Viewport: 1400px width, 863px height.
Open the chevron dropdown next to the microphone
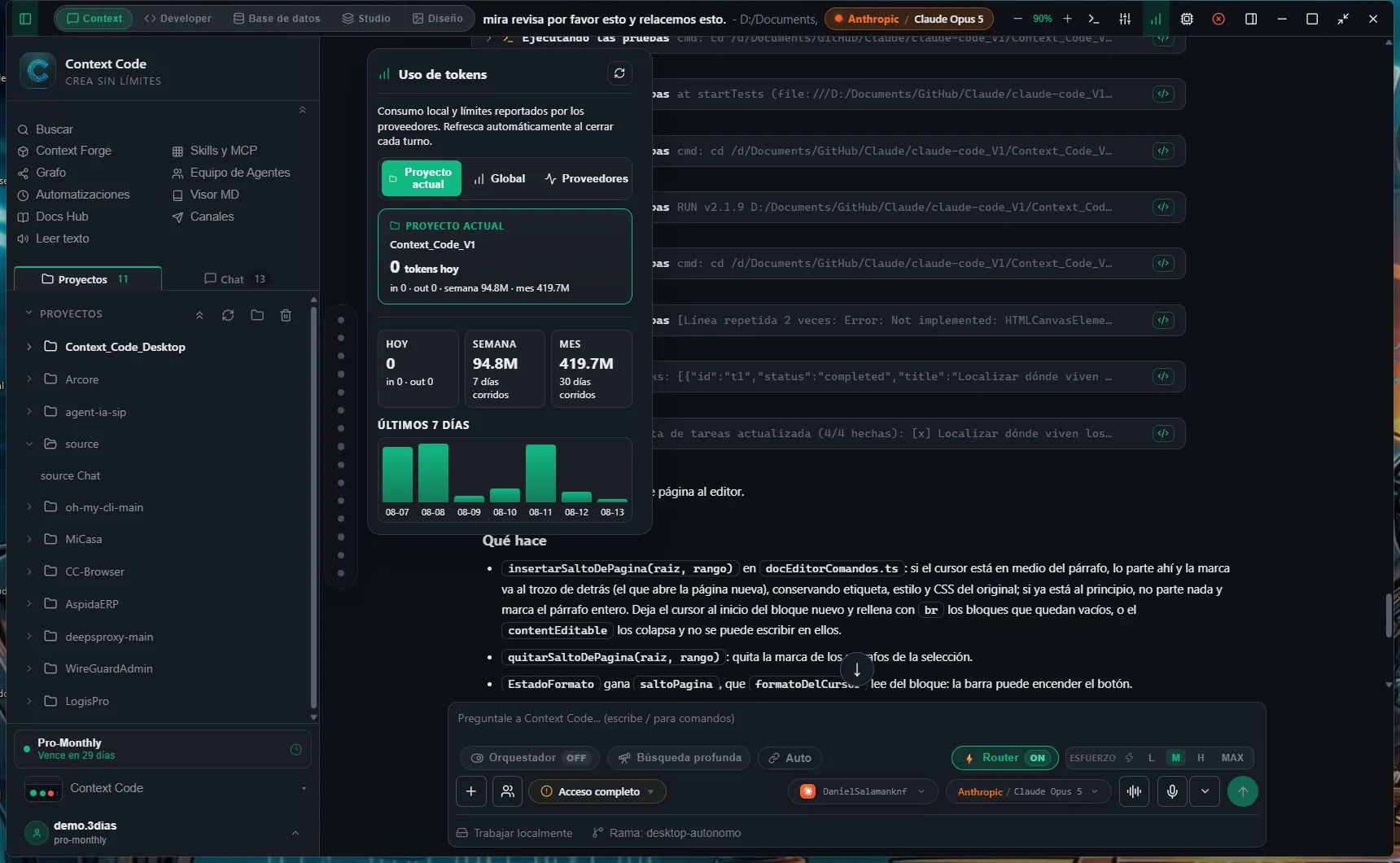[1205, 791]
